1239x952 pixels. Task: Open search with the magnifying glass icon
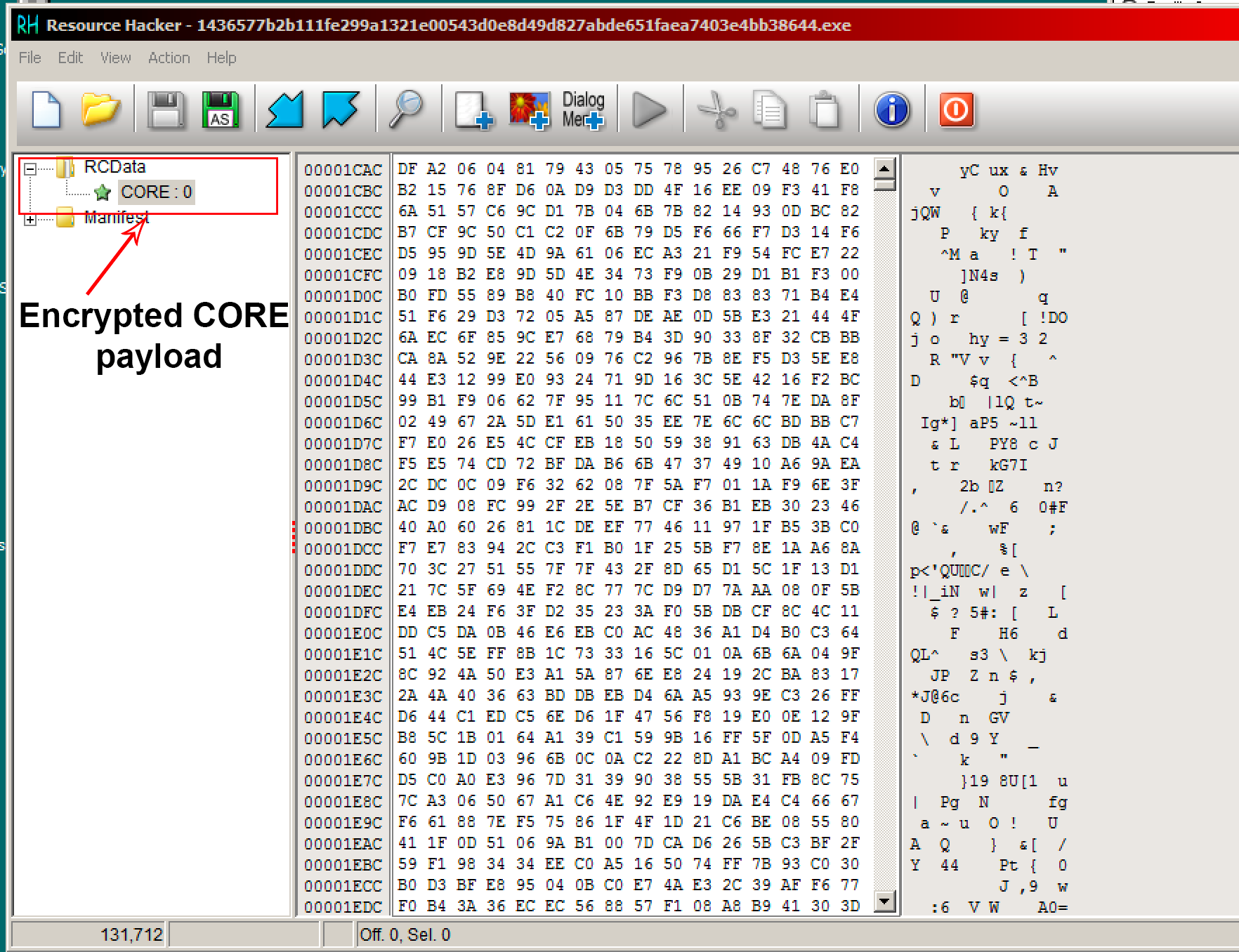tap(407, 110)
